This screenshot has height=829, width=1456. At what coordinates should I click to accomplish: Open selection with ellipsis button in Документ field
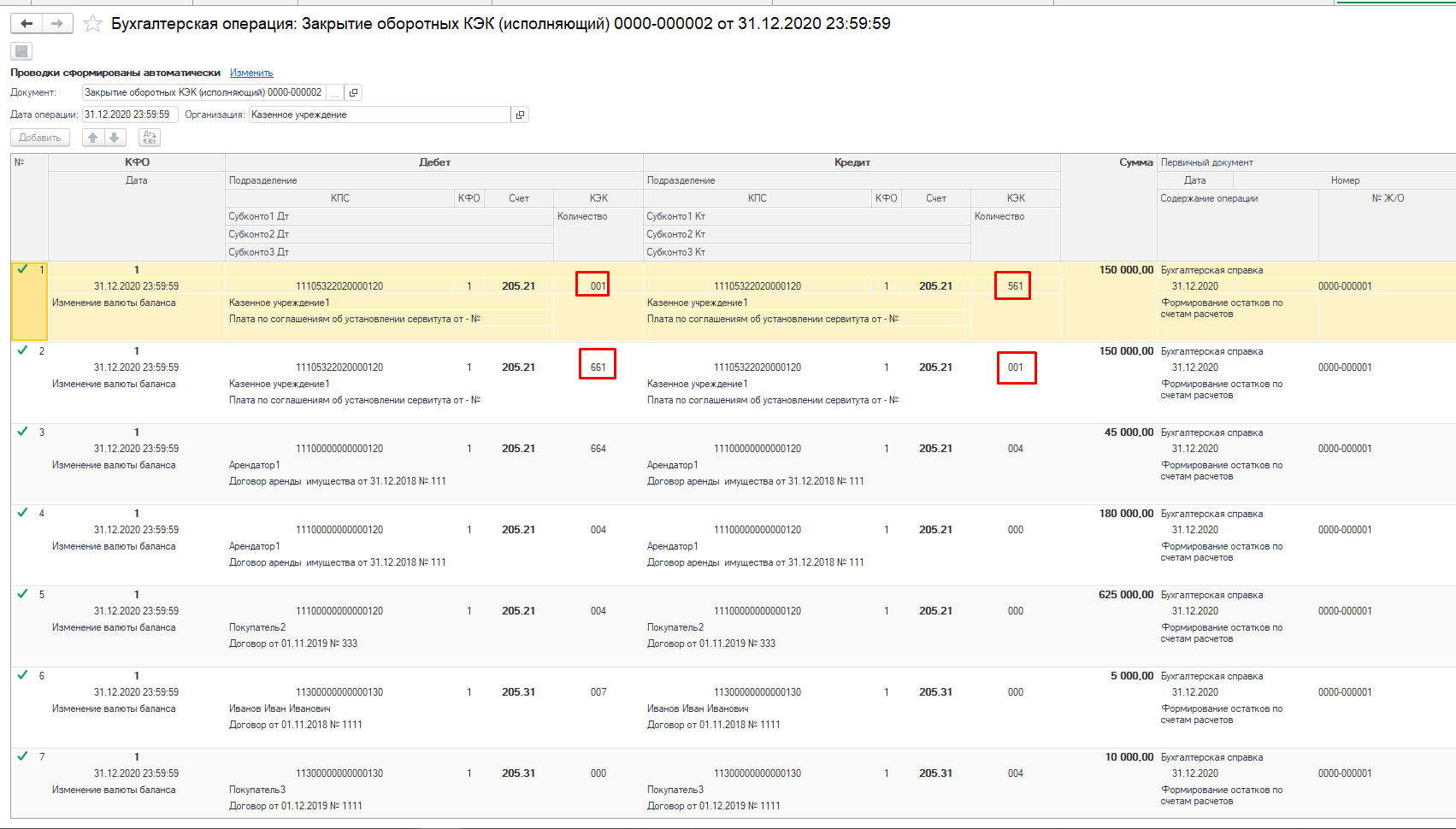[x=335, y=92]
